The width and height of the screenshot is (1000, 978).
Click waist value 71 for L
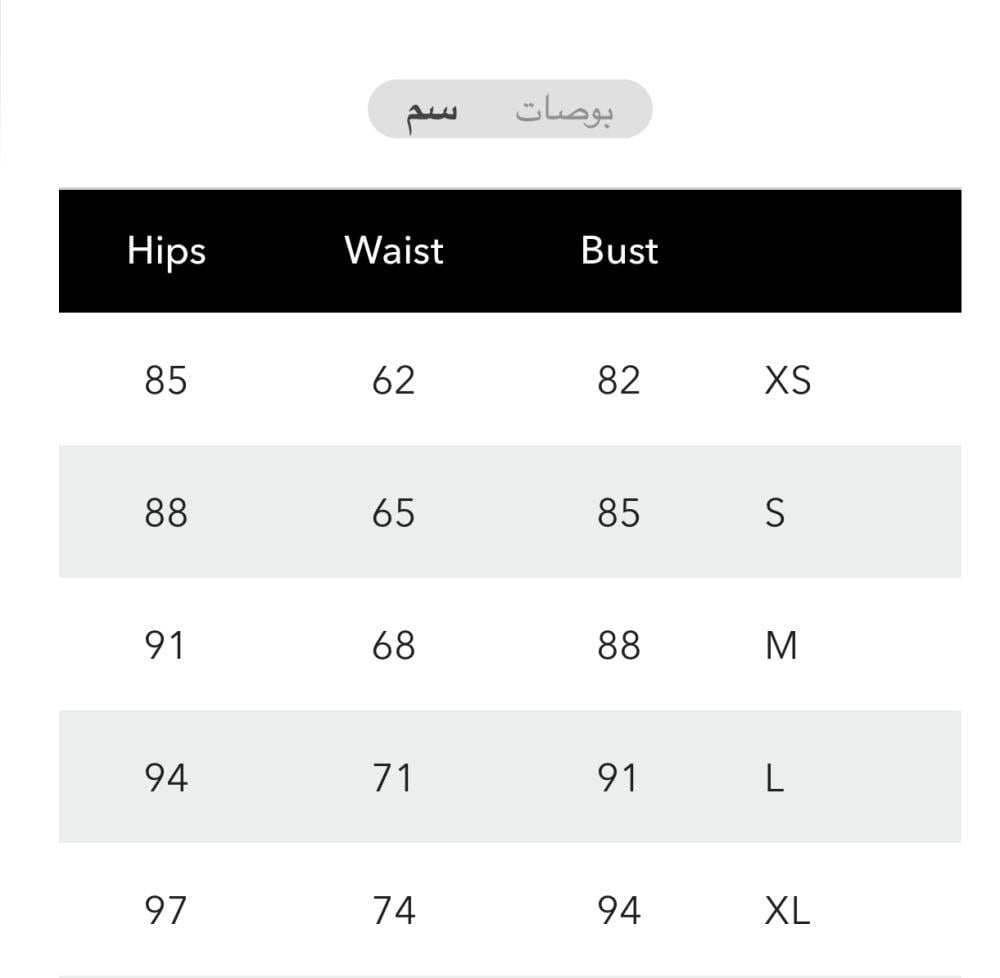[x=392, y=778]
